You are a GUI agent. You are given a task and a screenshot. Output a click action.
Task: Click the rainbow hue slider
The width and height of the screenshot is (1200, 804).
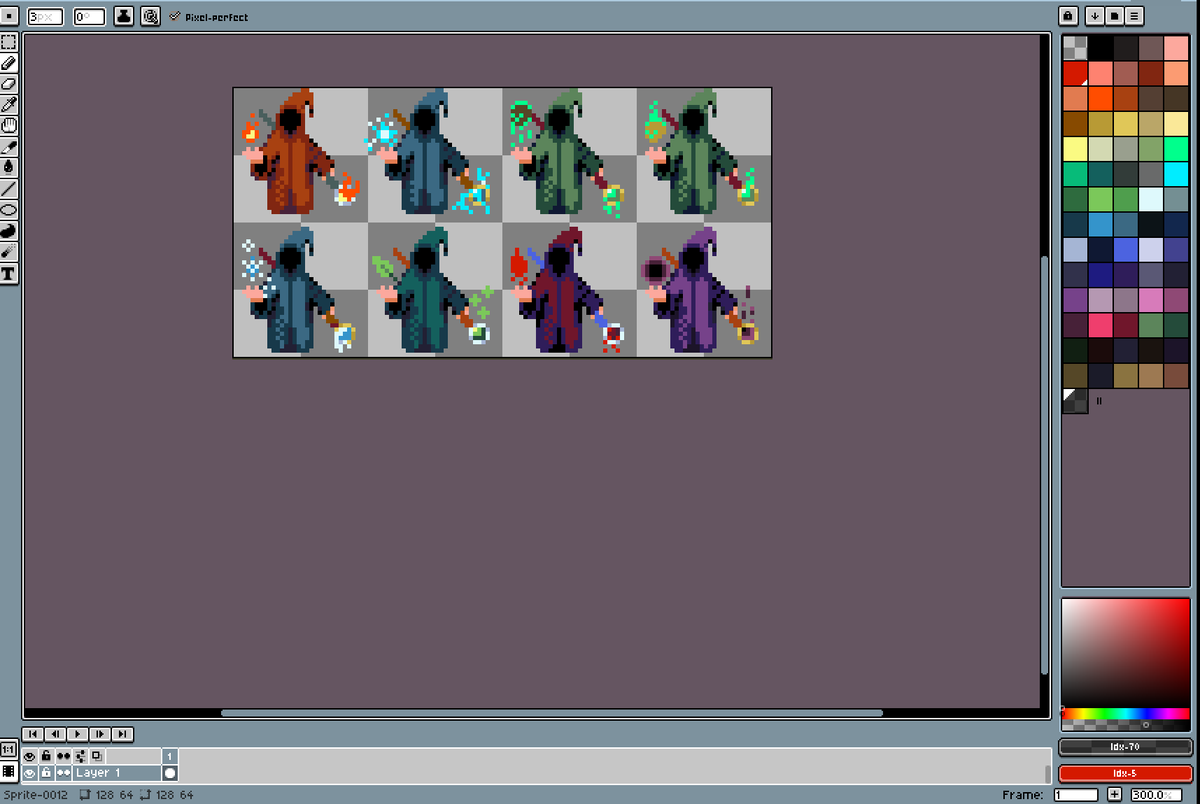click(1125, 713)
